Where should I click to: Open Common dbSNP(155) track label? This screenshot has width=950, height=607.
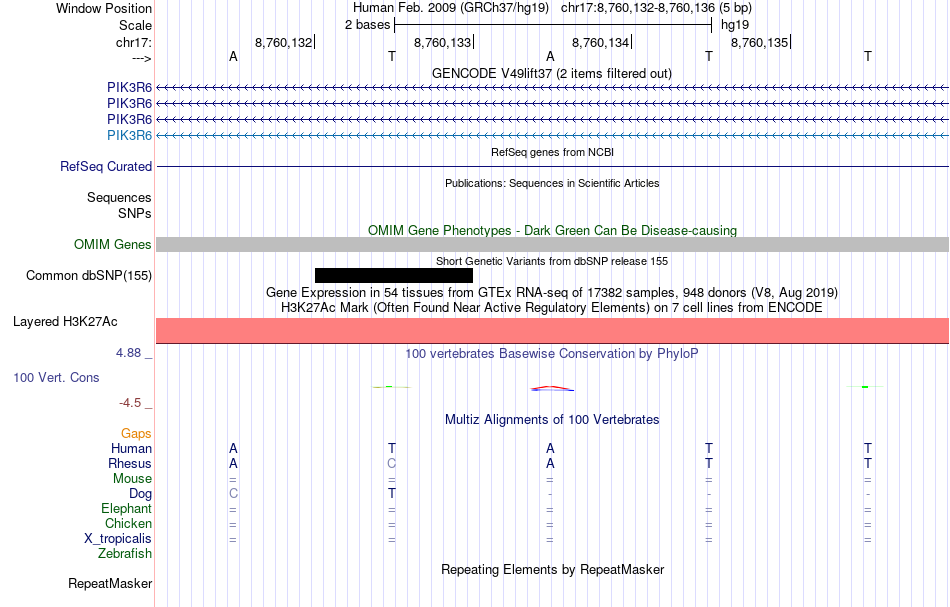point(89,276)
